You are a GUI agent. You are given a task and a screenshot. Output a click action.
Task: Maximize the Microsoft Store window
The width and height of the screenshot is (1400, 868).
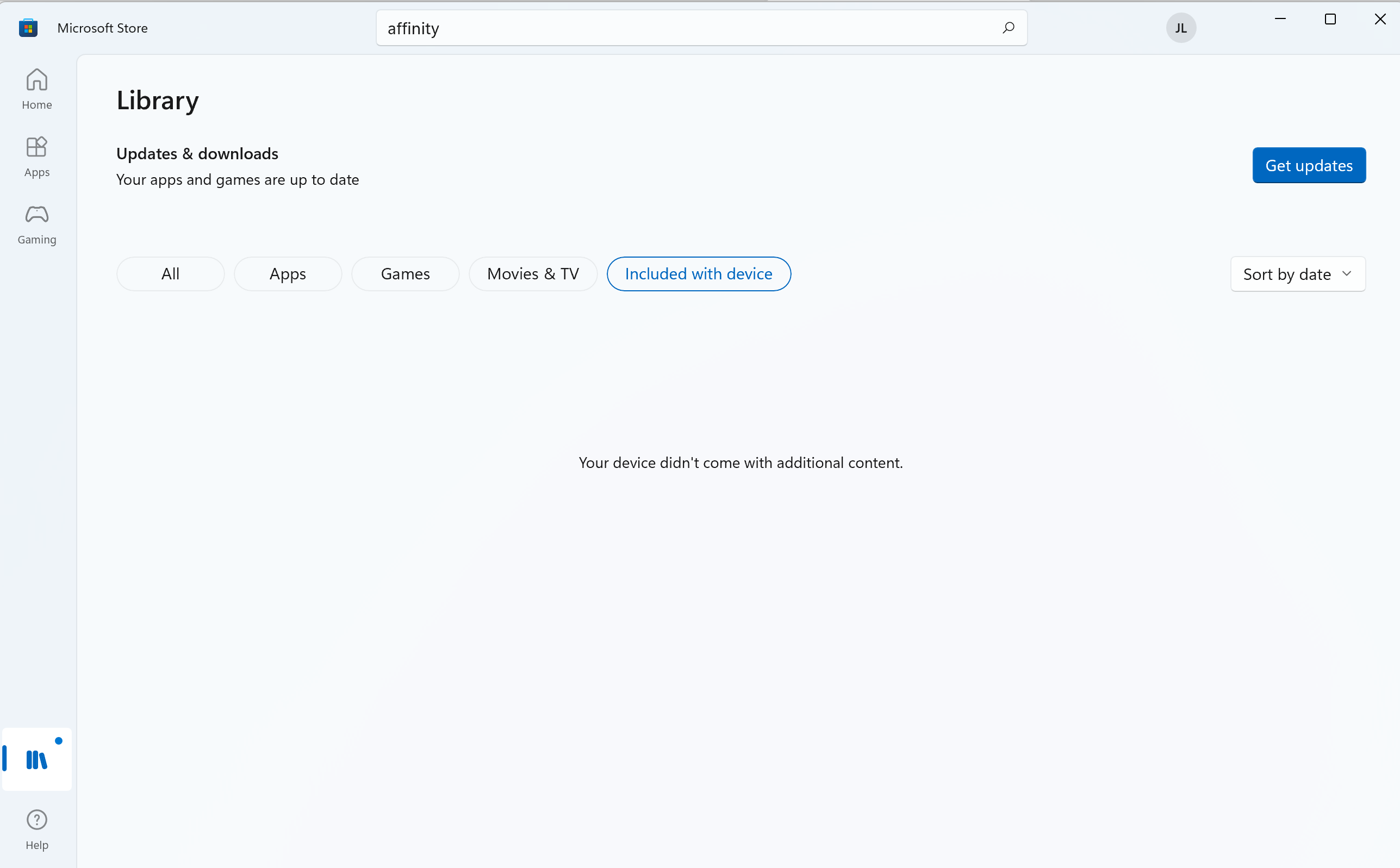click(x=1330, y=19)
